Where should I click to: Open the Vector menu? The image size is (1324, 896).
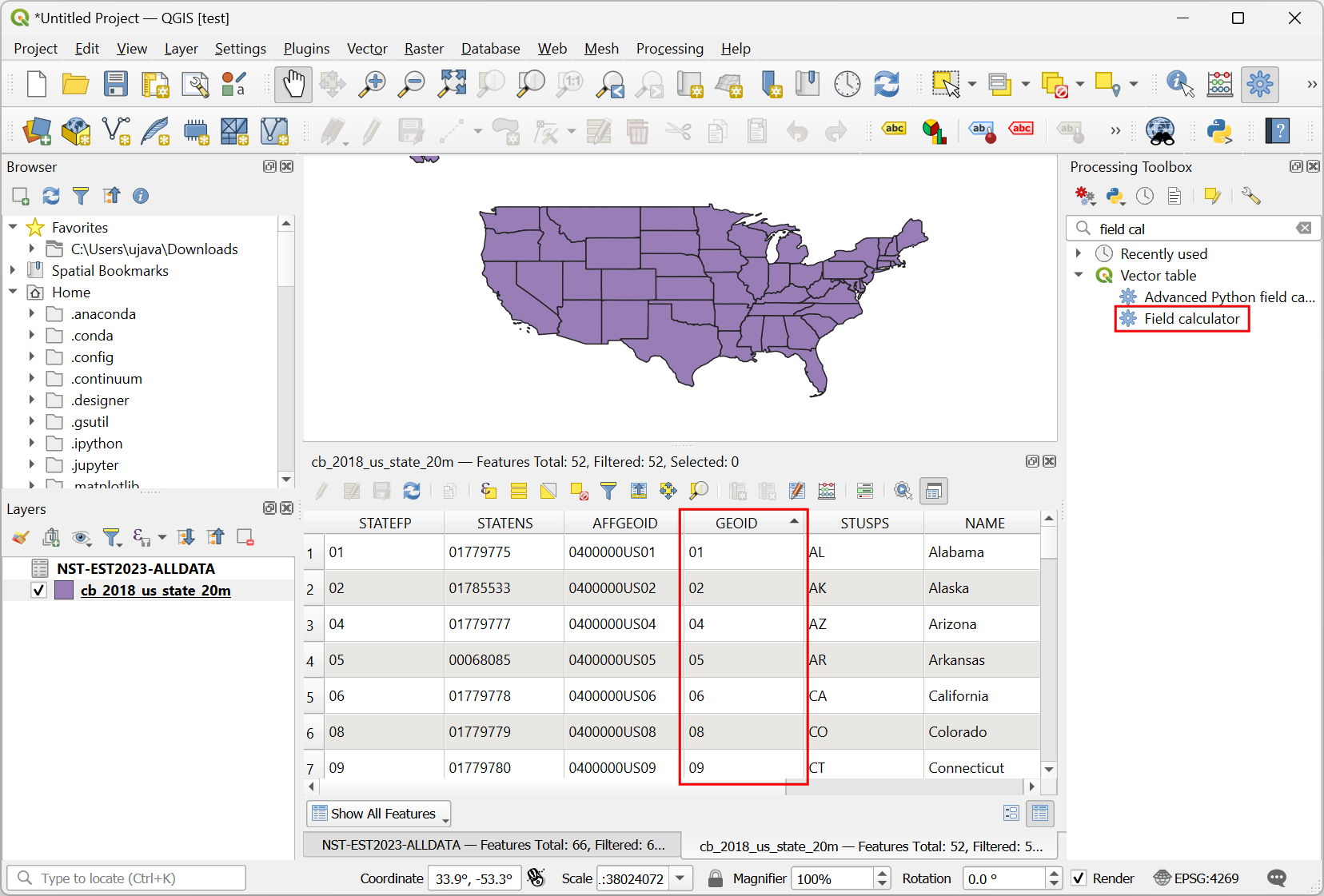[x=366, y=49]
